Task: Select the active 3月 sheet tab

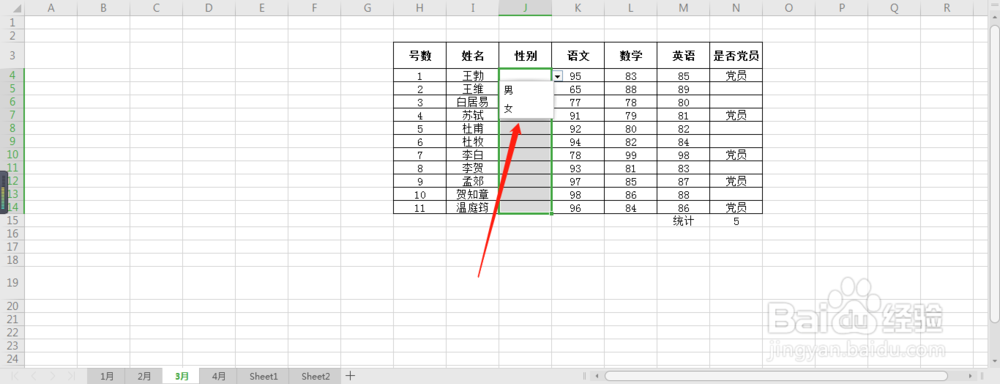Action: pyautogui.click(x=182, y=376)
